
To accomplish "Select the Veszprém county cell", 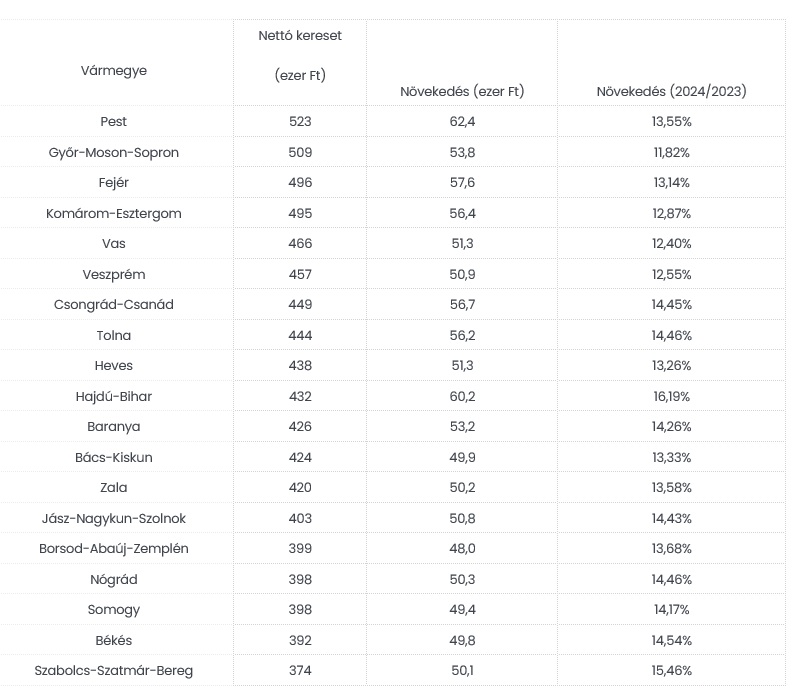I will (114, 274).
